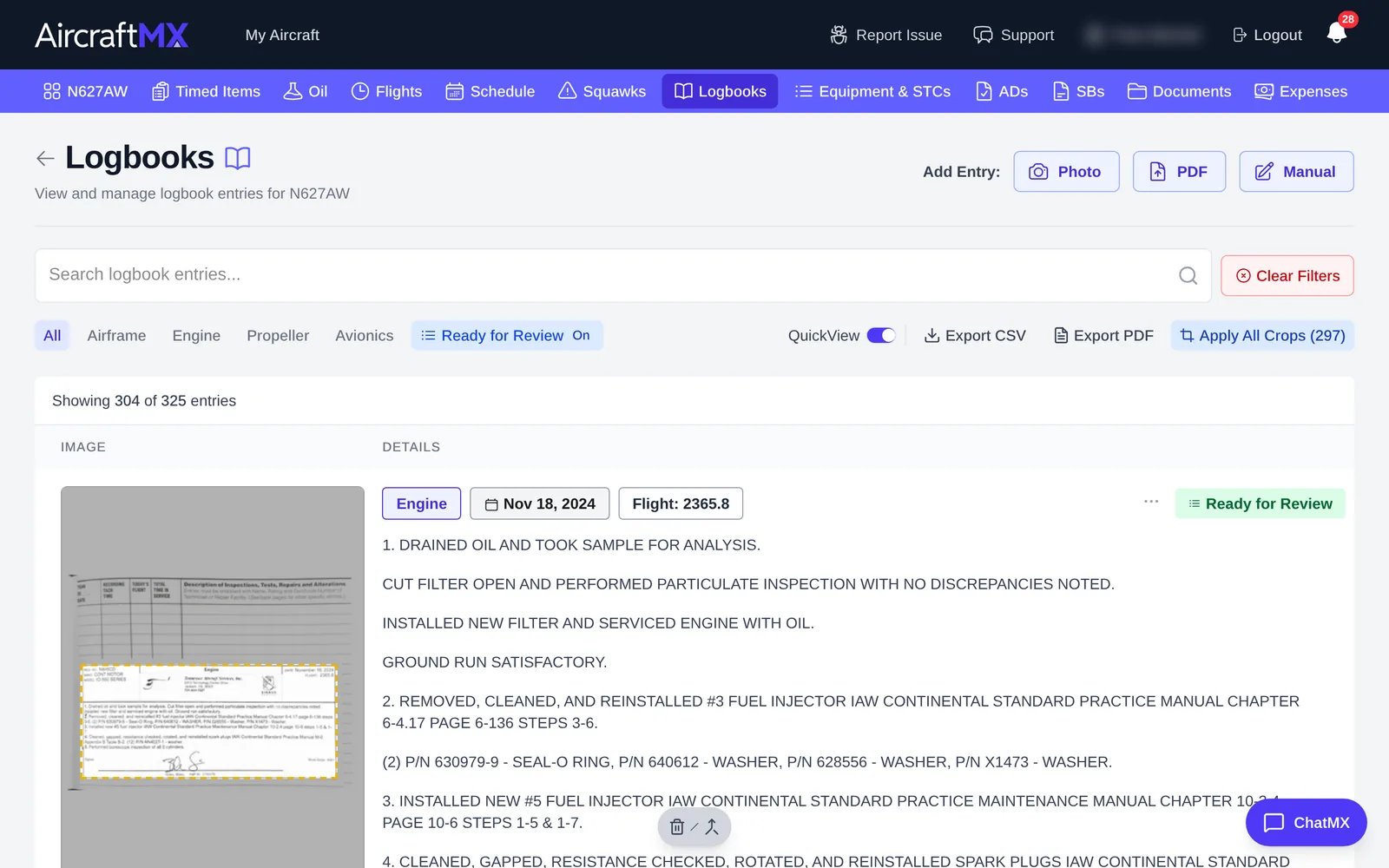This screenshot has width=1389, height=868.
Task: Open Support chat link
Action: click(1013, 35)
